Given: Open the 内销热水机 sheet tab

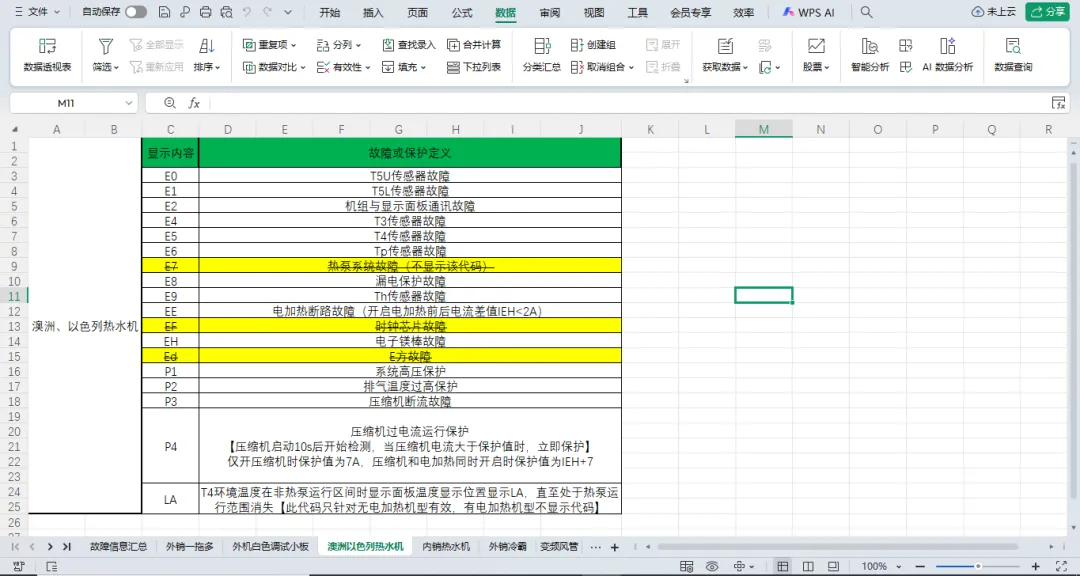Looking at the screenshot, I should tap(446, 546).
